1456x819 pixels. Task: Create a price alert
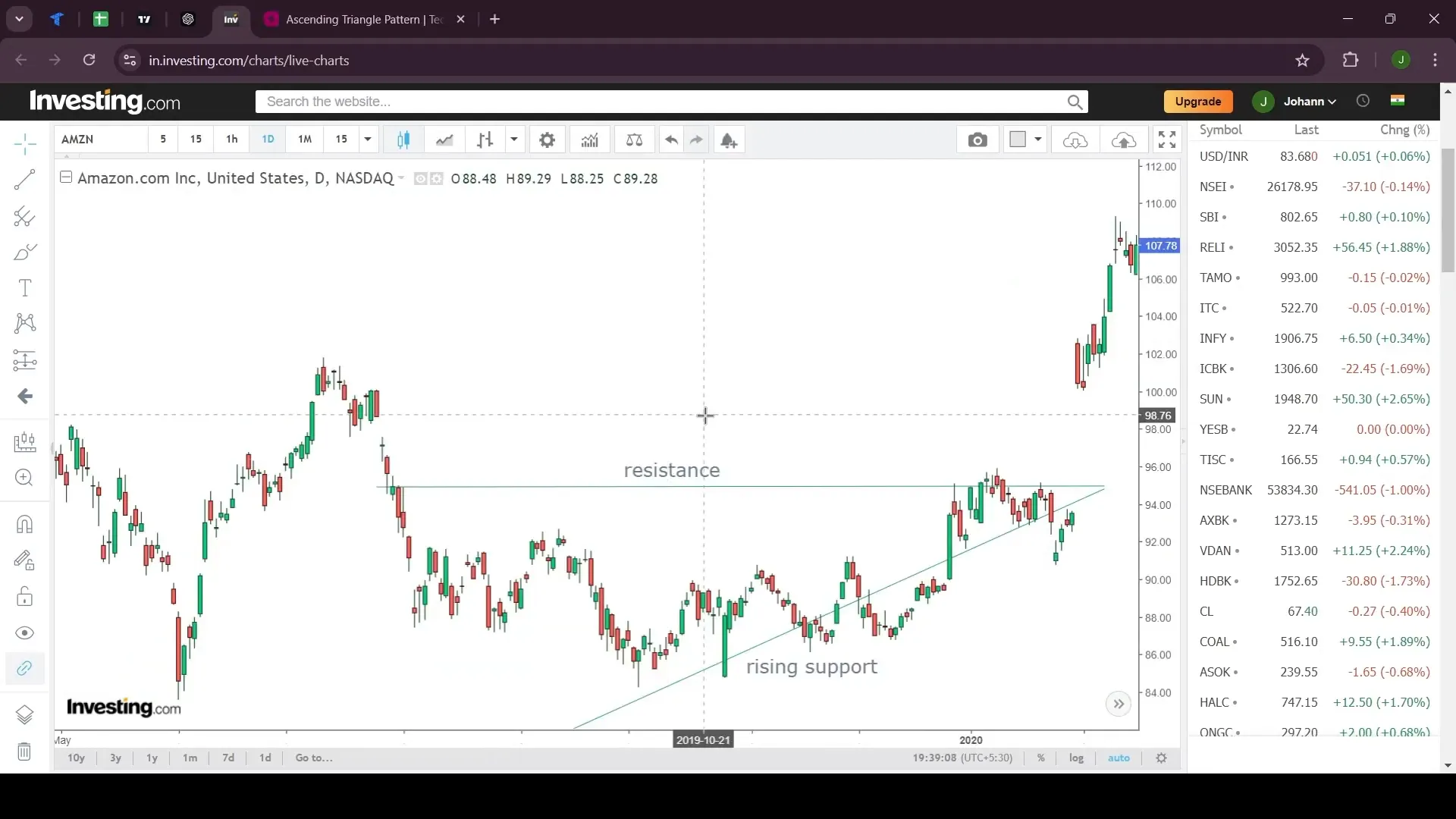(729, 140)
